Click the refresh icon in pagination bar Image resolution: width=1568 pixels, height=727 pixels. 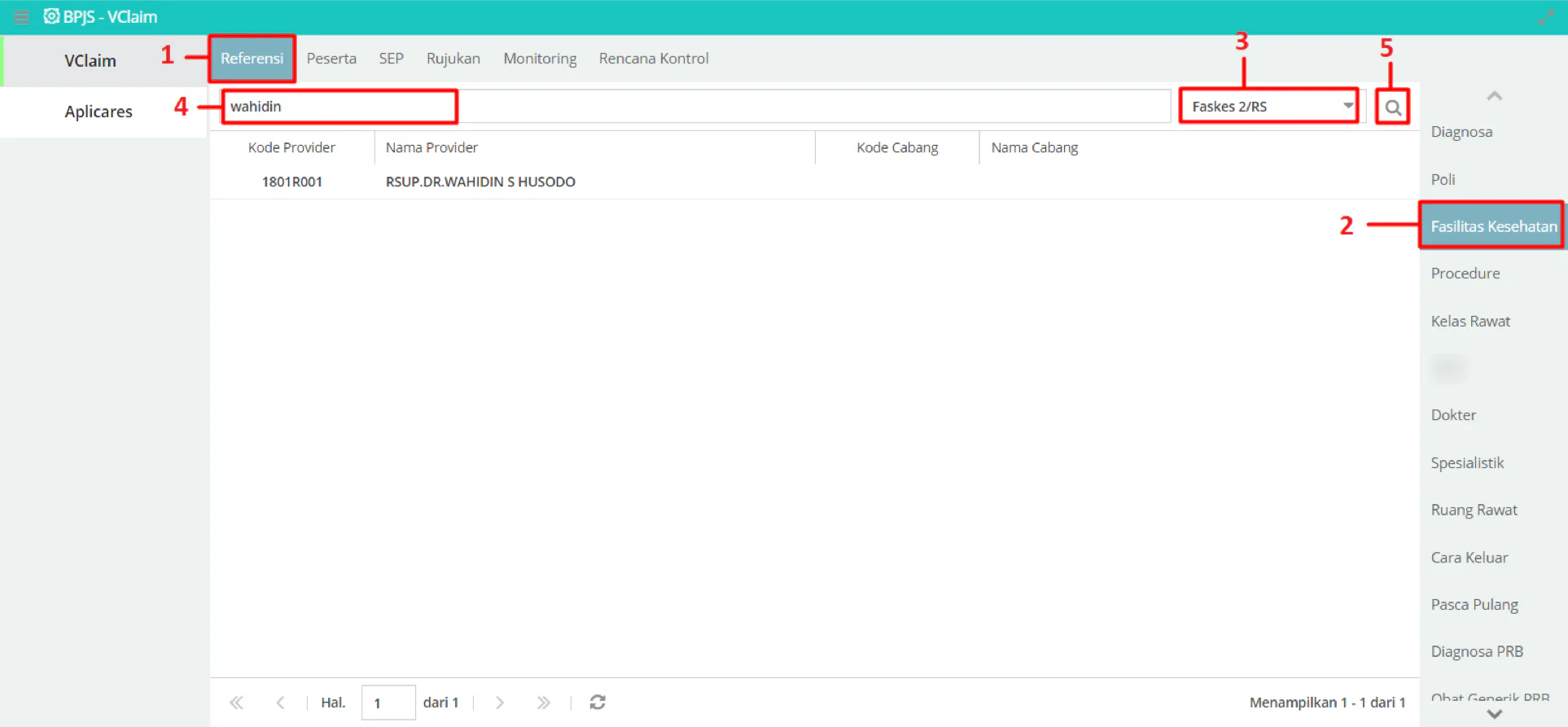[598, 702]
